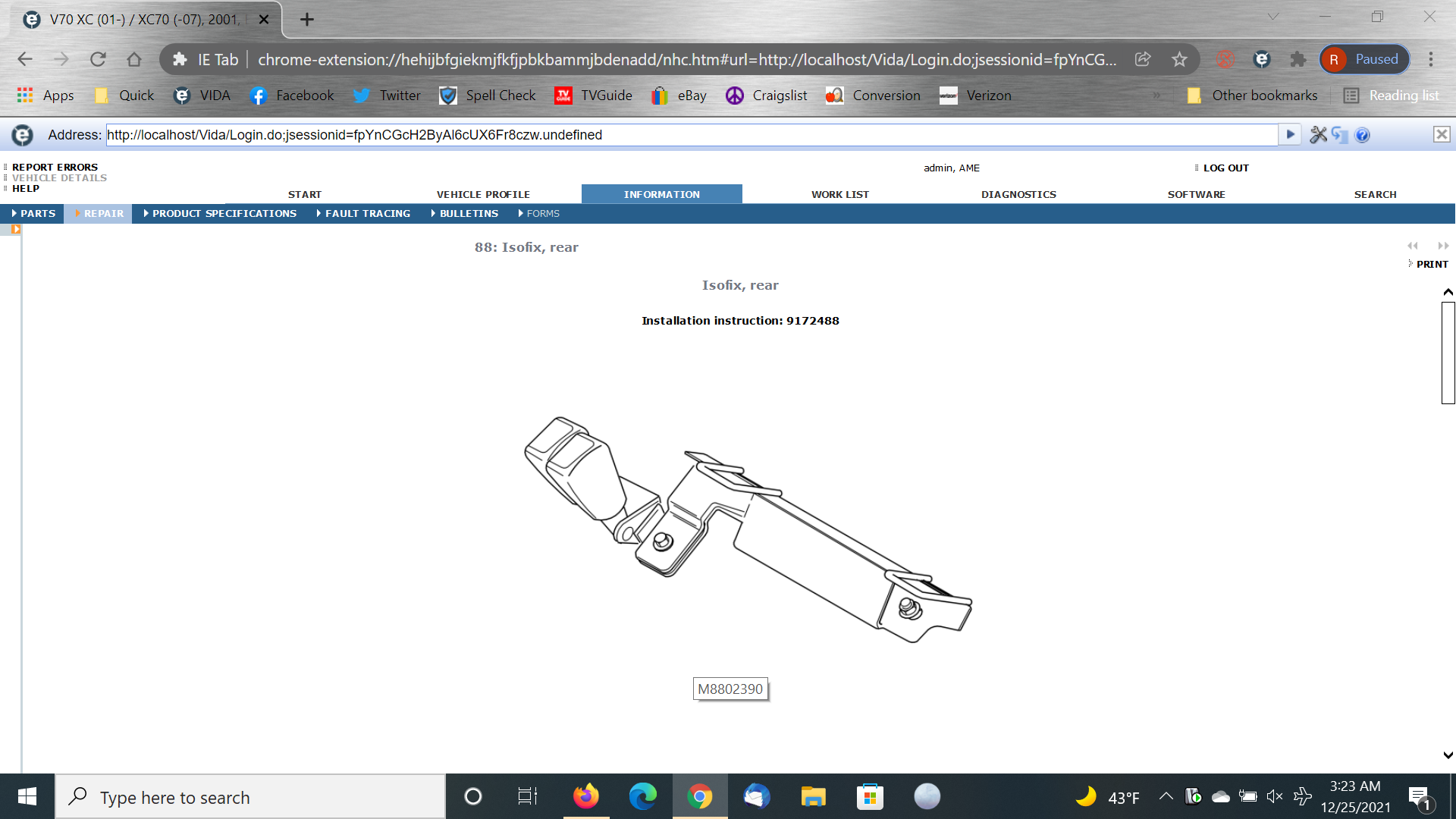Image resolution: width=1456 pixels, height=819 pixels.
Task: Click the IE Tab address field
Action: (x=690, y=135)
